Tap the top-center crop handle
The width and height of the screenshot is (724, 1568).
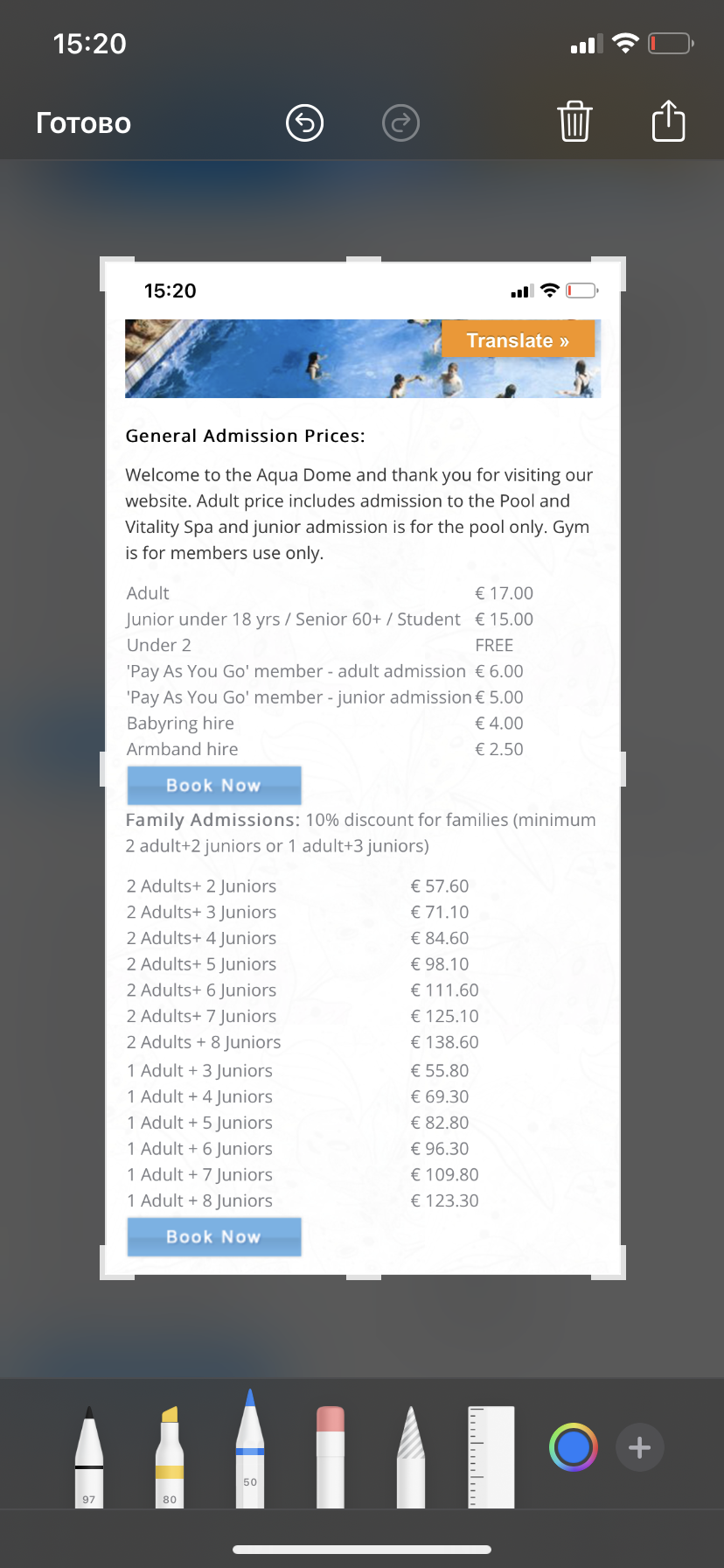pos(364,261)
